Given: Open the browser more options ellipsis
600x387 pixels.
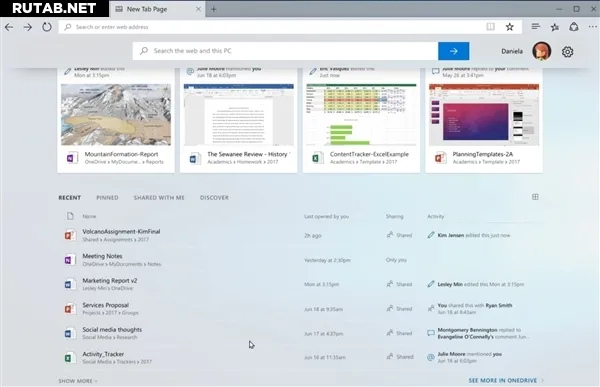Looking at the screenshot, I should pyautogui.click(x=592, y=27).
